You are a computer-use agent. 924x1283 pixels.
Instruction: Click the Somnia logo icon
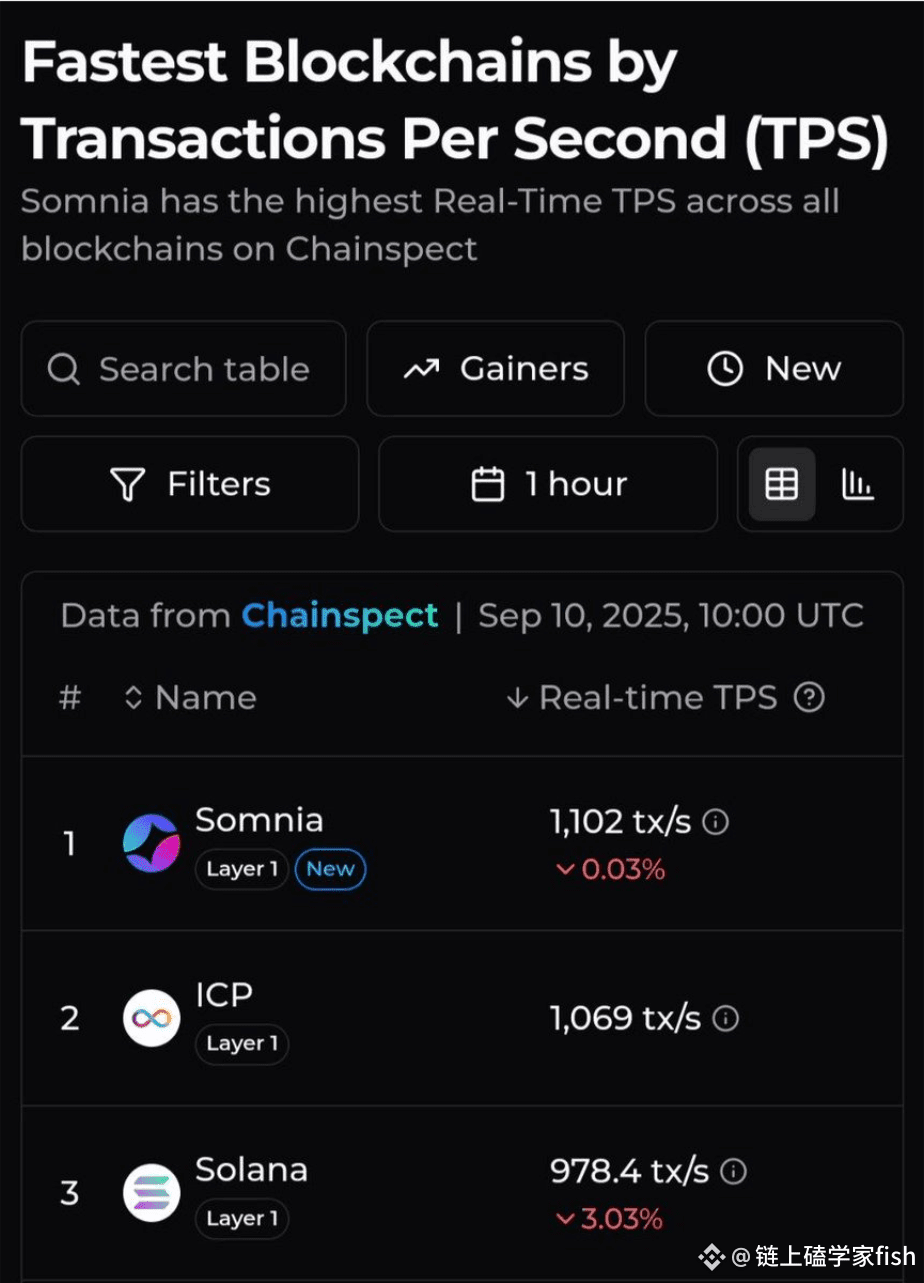pyautogui.click(x=151, y=843)
